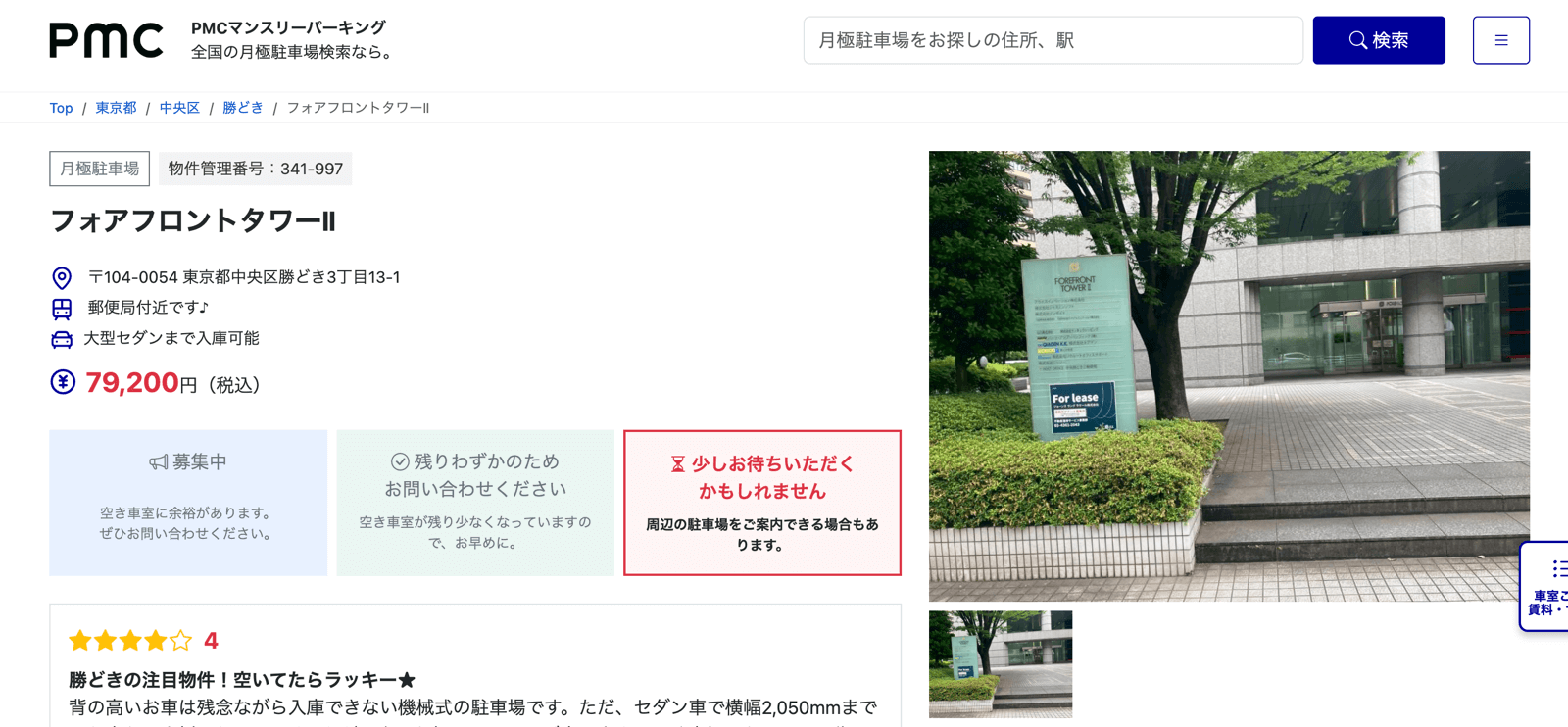
Task: Click the current breadcrumb フォアフロントタワーII
Action: click(358, 108)
